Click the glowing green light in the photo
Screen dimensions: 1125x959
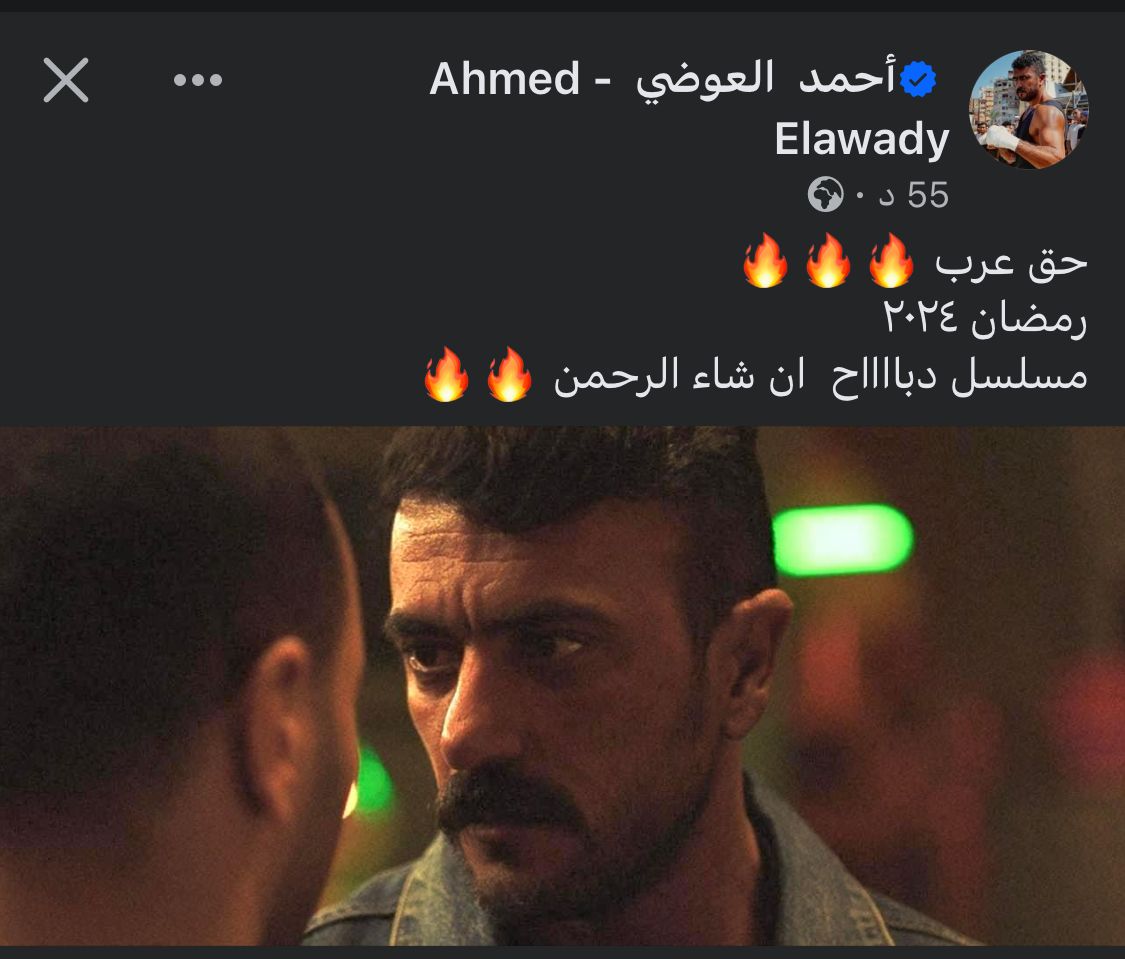tap(842, 539)
